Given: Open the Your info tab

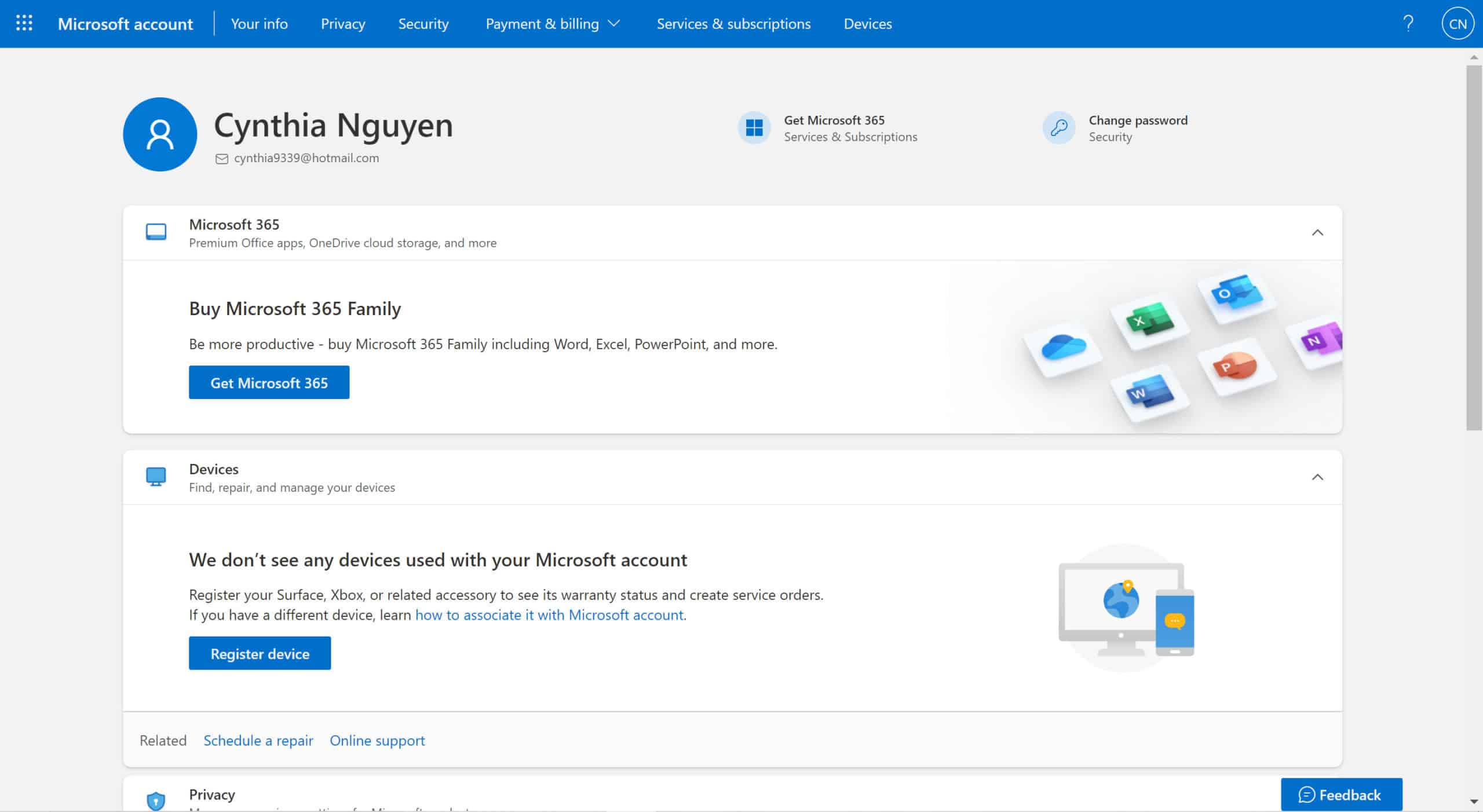Looking at the screenshot, I should [259, 24].
